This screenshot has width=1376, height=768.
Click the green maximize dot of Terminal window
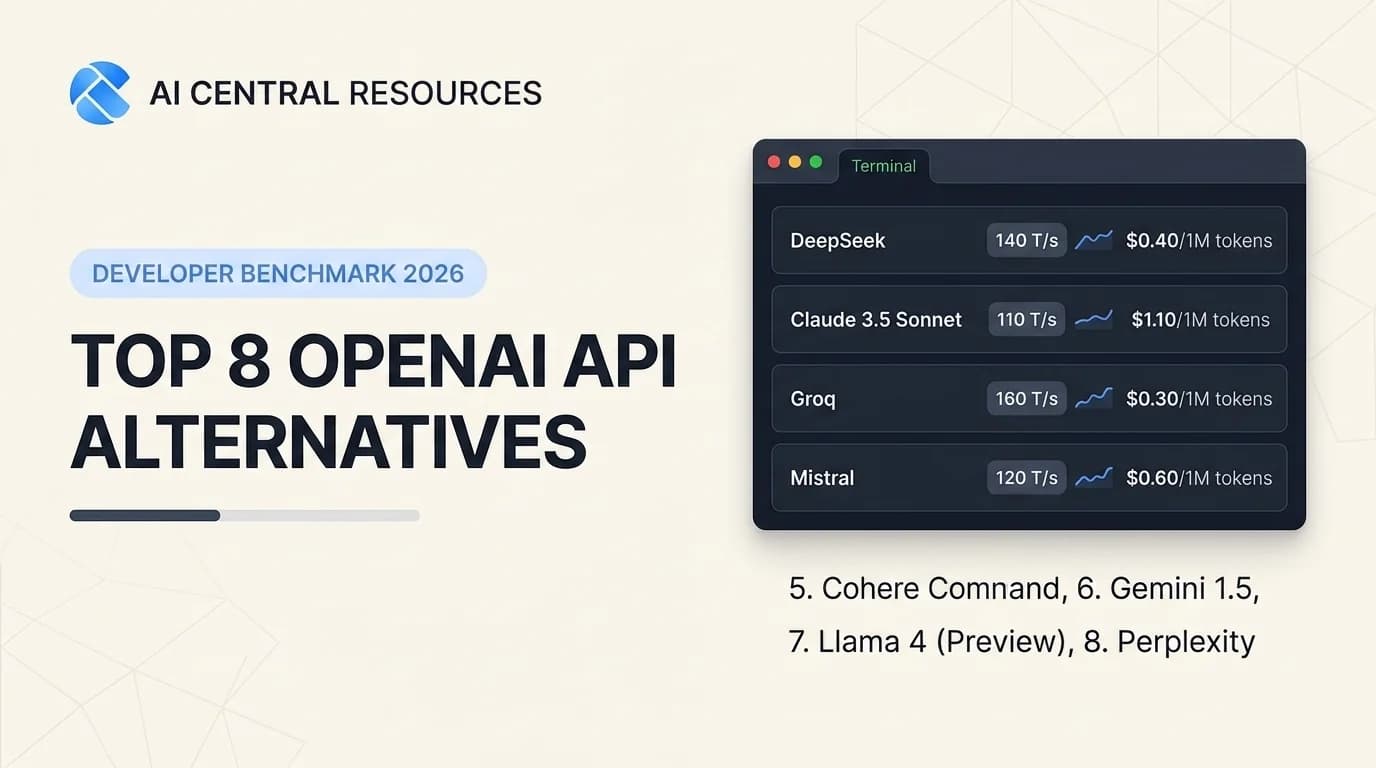click(x=816, y=162)
